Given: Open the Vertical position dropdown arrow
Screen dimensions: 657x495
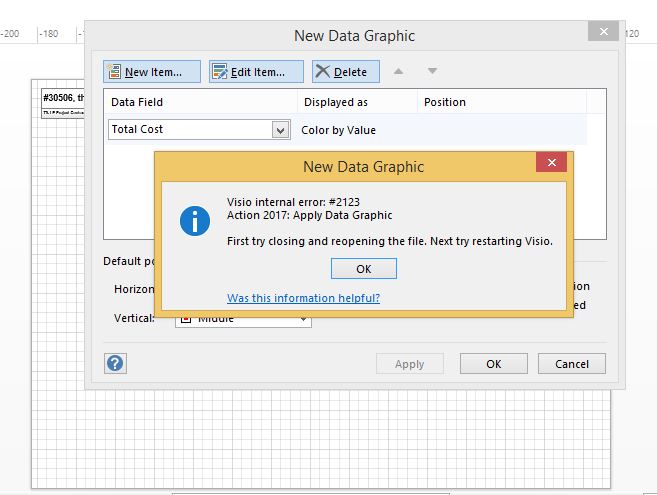Looking at the screenshot, I should (303, 319).
